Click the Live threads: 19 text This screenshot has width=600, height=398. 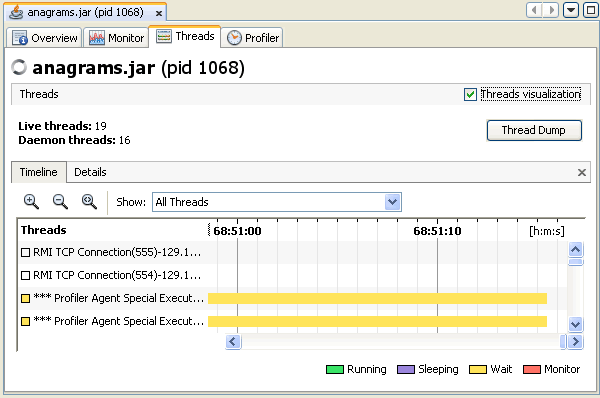coord(62,126)
